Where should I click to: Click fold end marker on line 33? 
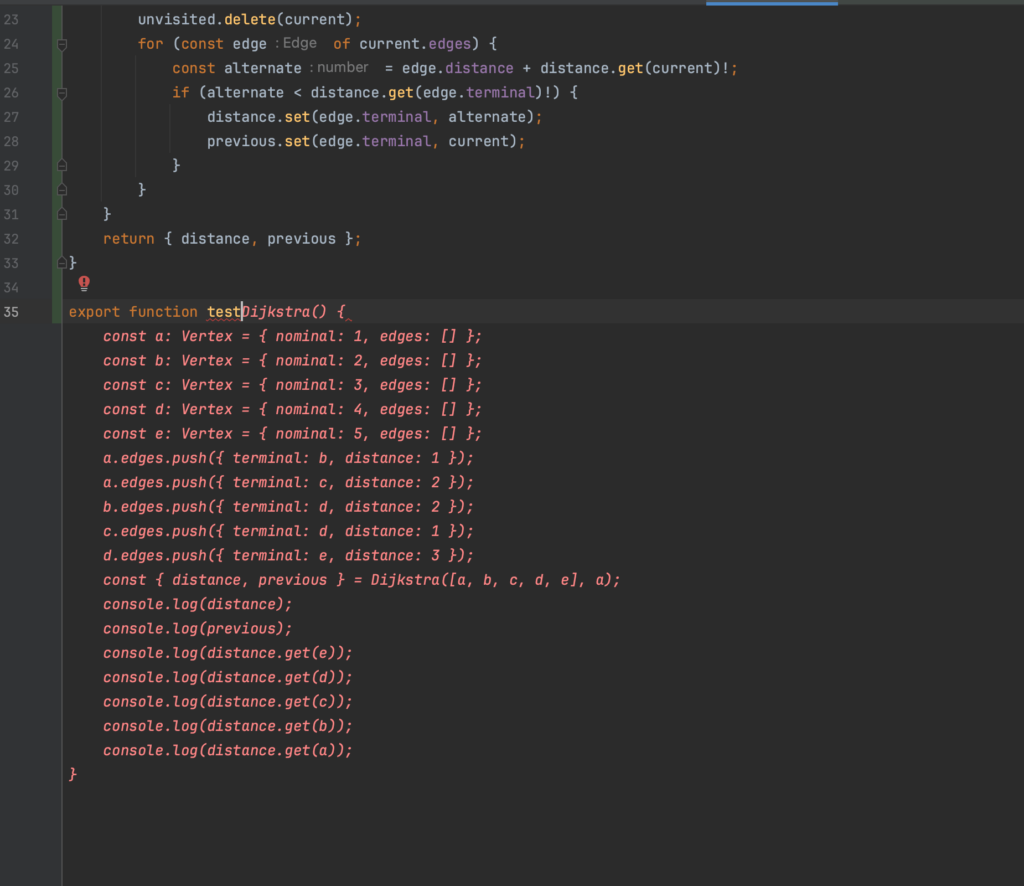62,262
